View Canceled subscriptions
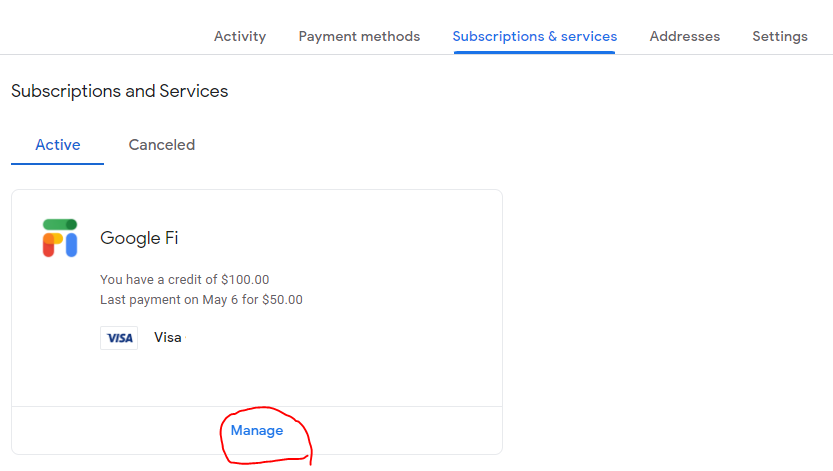 coord(162,144)
